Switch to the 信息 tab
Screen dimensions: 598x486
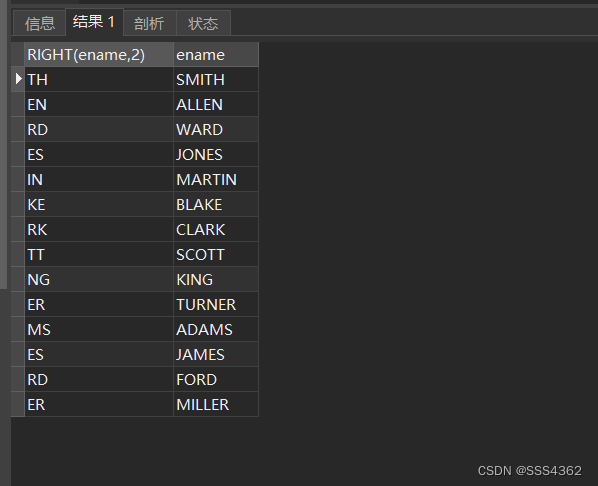pyautogui.click(x=39, y=23)
